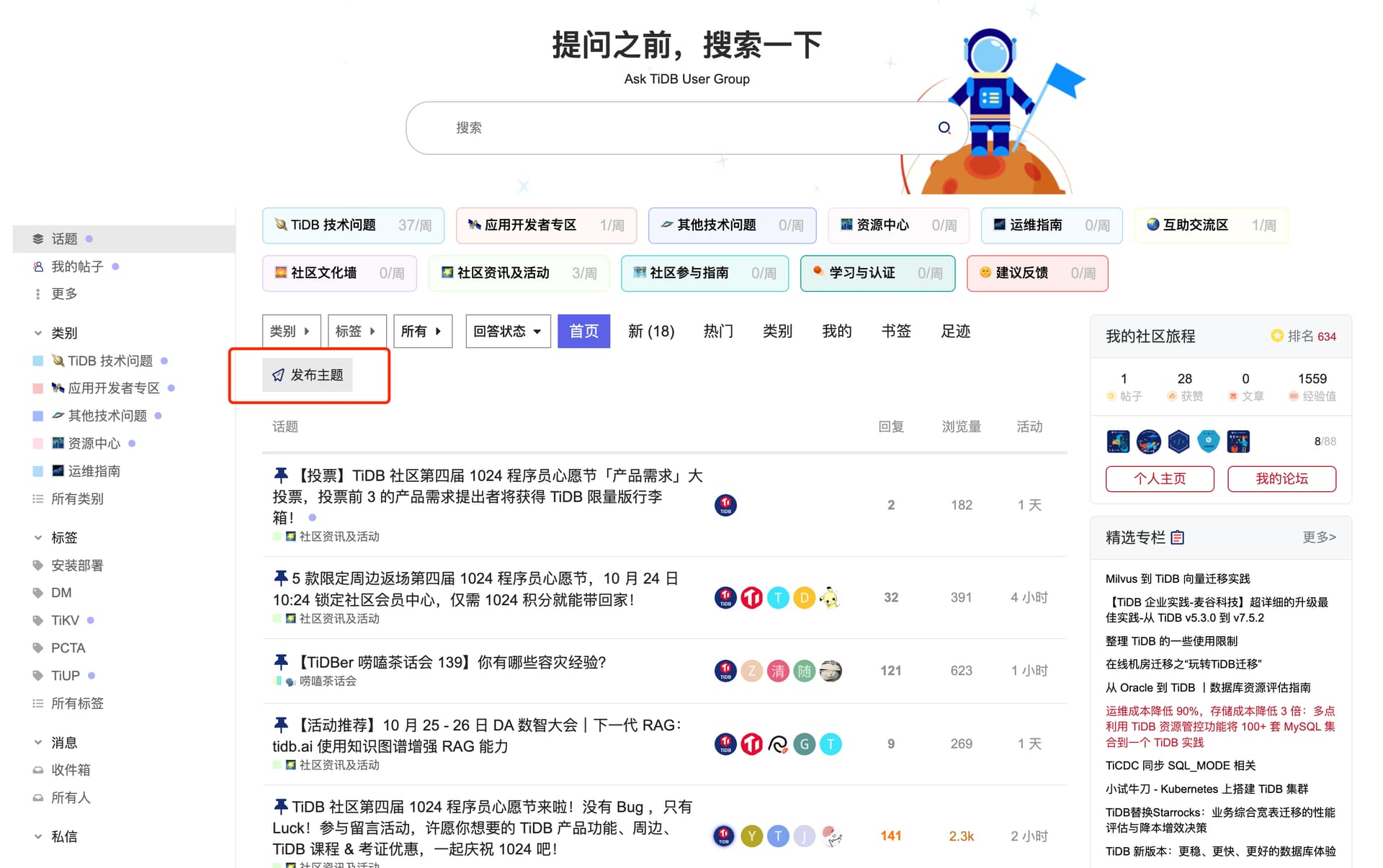Expand the 私信 sidebar section

38,836
